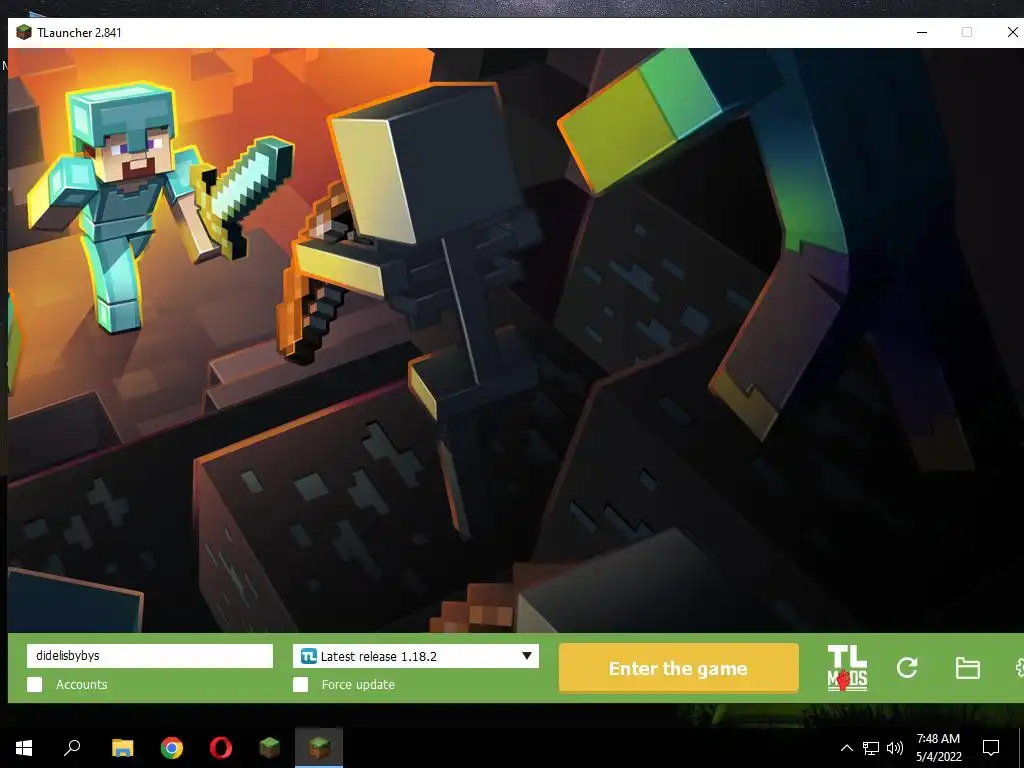Screen dimensions: 1024x768
Task: Show hidden system tray icons
Action: [x=846, y=748]
